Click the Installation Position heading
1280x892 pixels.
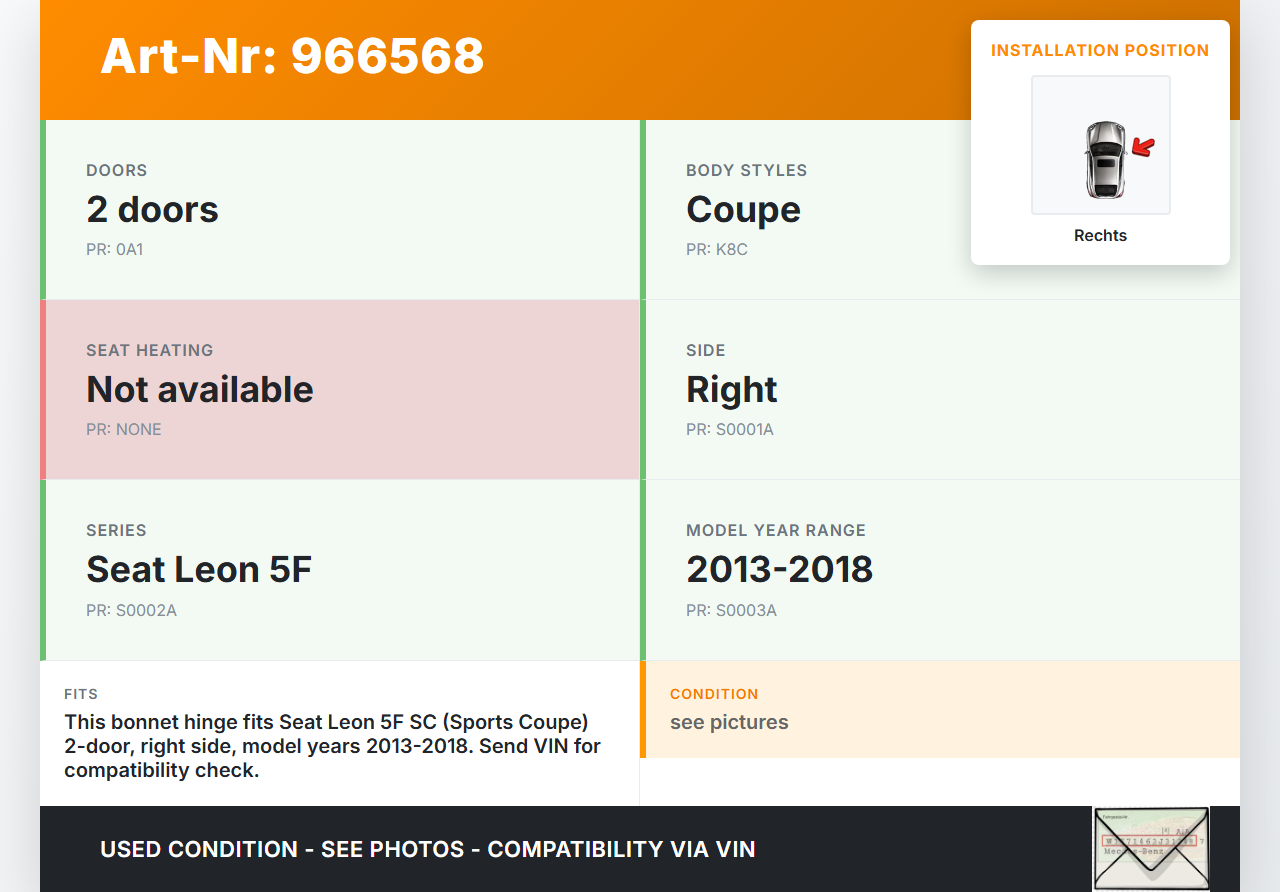pyautogui.click(x=1100, y=50)
